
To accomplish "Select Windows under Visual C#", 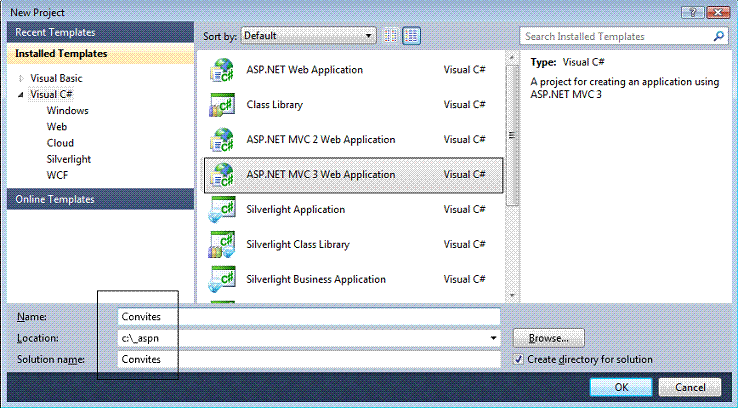I will (x=67, y=111).
